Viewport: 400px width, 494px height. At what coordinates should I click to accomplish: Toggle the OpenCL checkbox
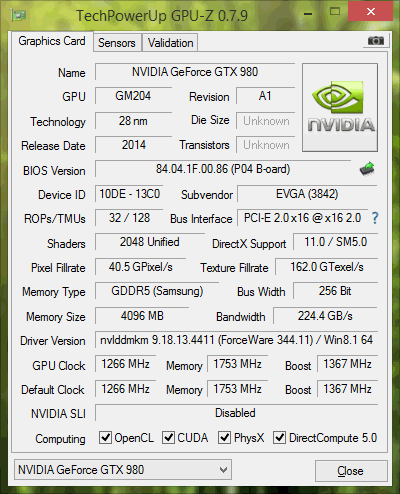tap(105, 437)
